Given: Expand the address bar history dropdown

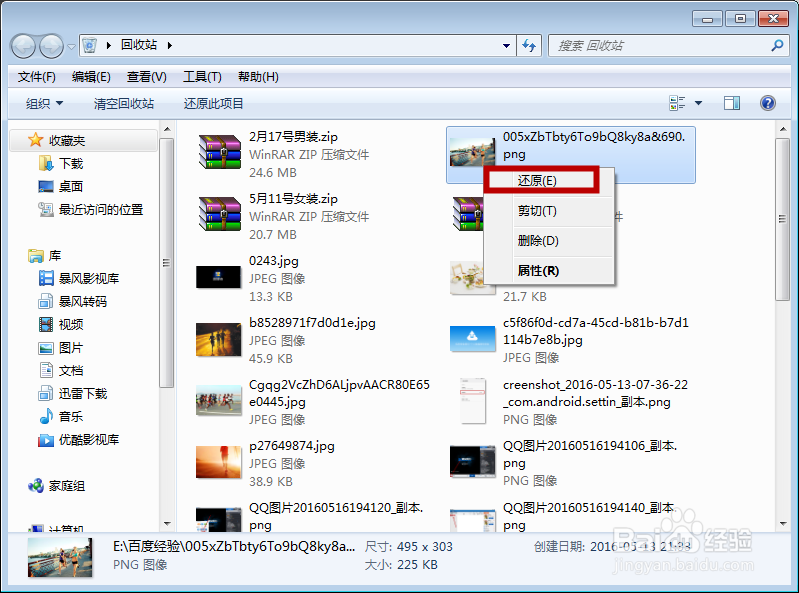Looking at the screenshot, I should [506, 46].
